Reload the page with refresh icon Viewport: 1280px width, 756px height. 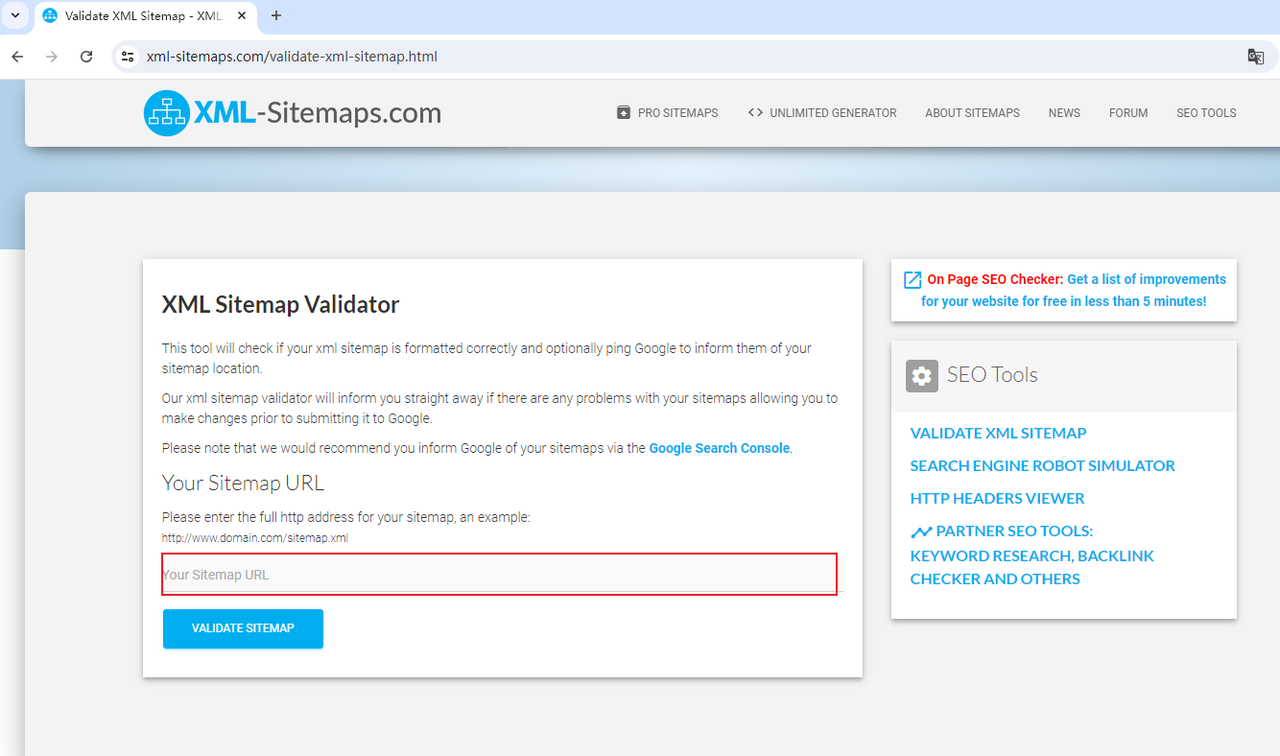click(86, 57)
